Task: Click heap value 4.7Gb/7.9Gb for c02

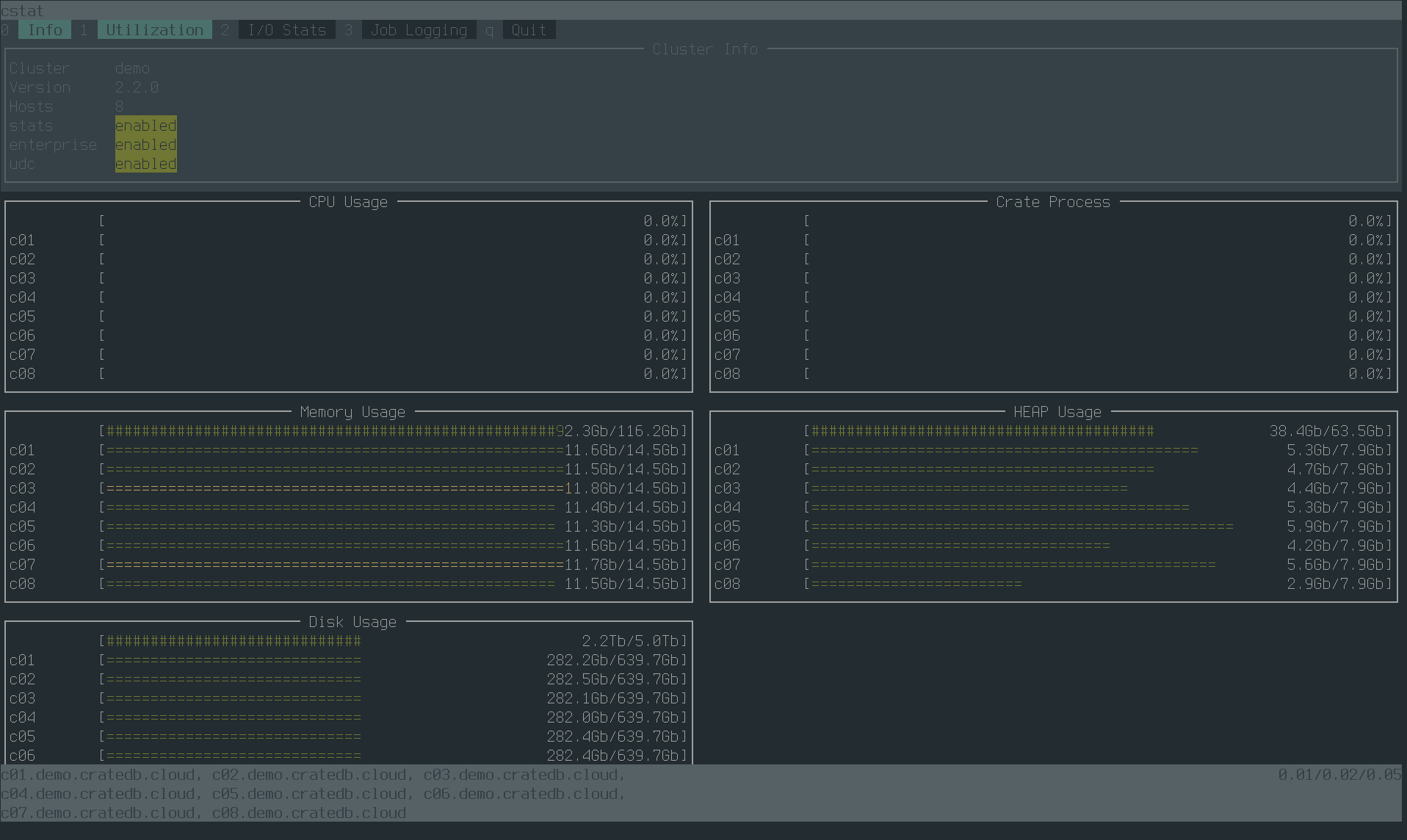Action: click(x=1336, y=469)
